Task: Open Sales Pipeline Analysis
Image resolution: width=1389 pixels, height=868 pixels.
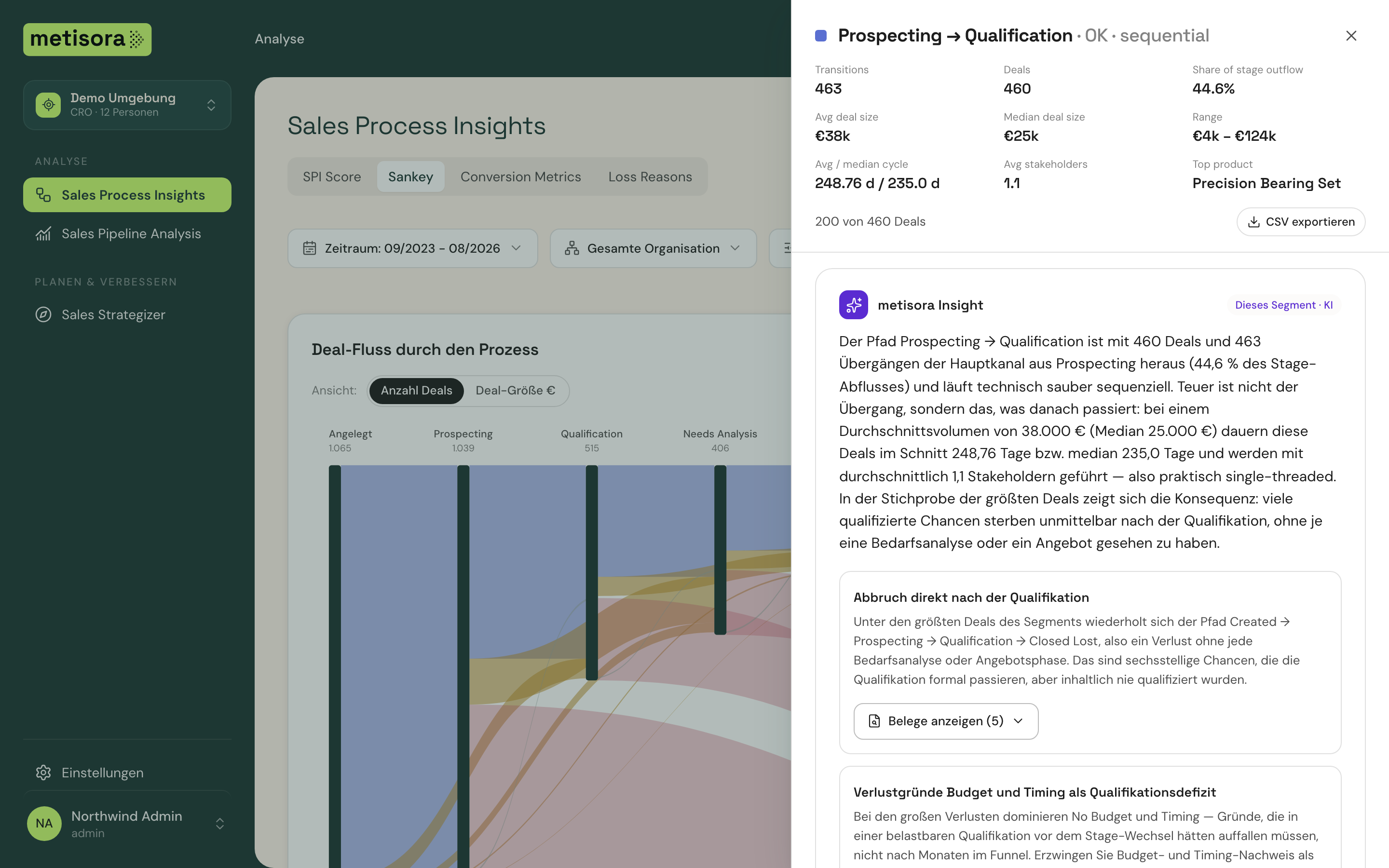Action: click(127, 234)
